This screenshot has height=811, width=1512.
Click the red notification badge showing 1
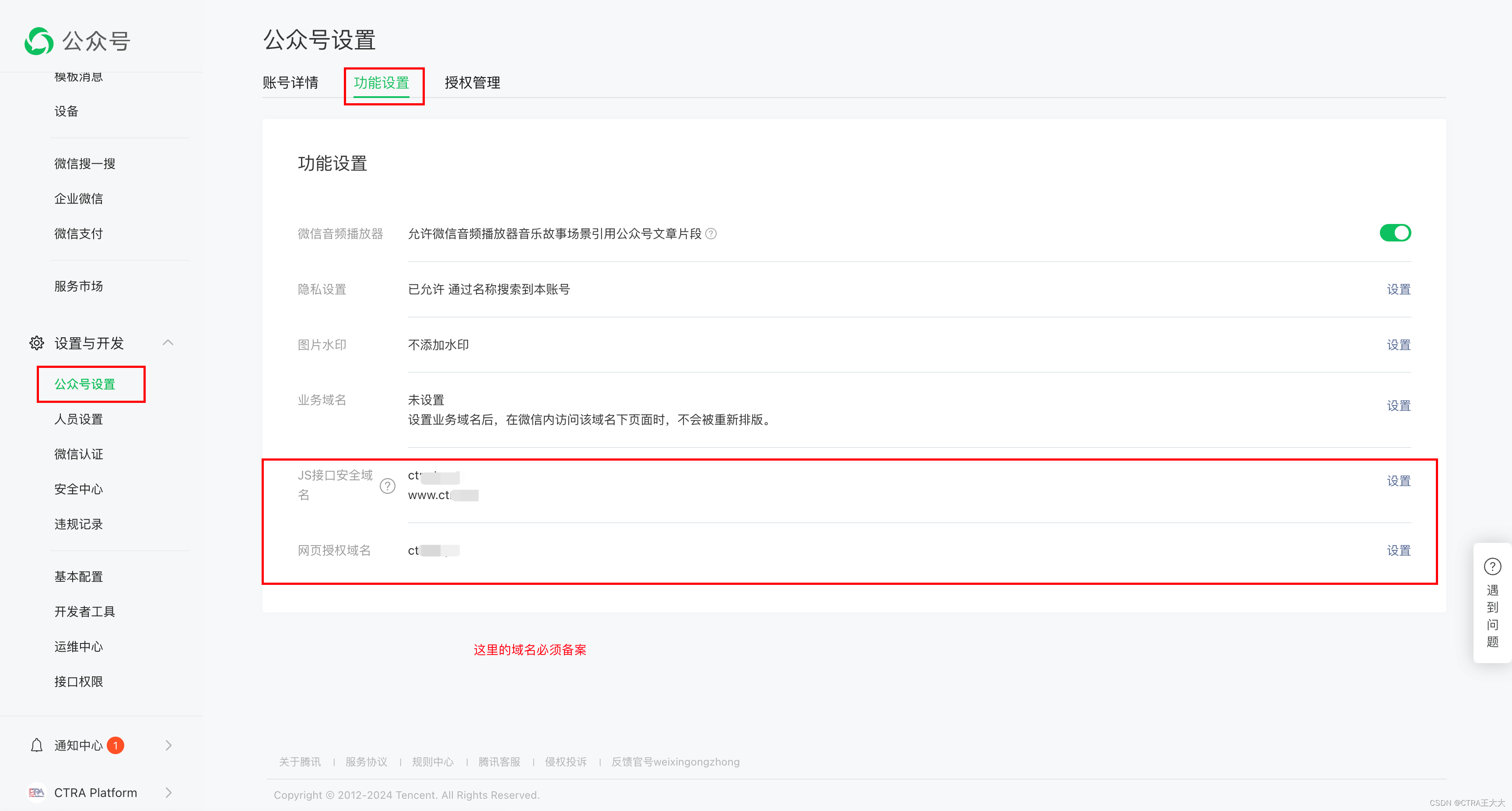coord(115,745)
